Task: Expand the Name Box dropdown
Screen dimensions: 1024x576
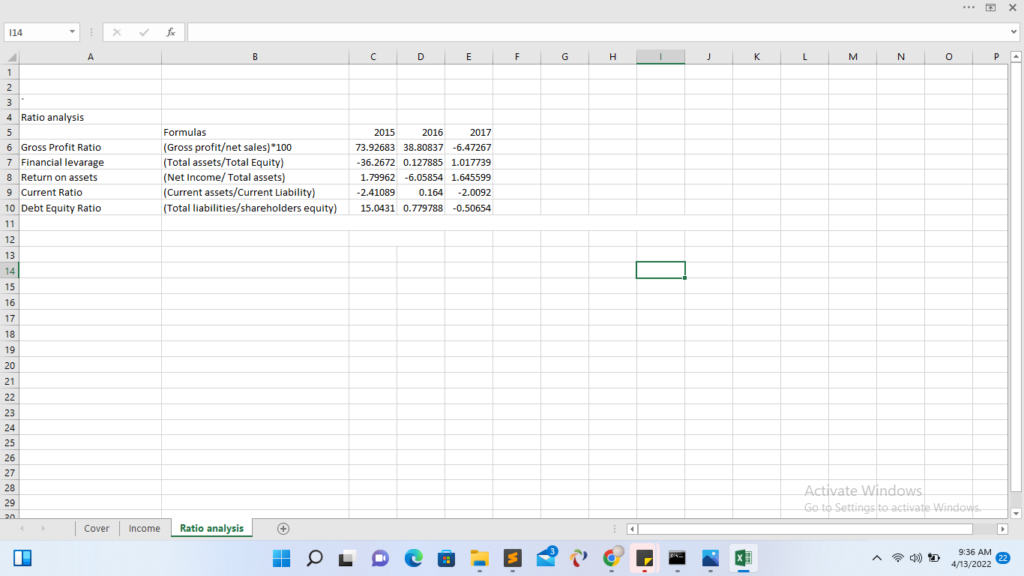Action: pyautogui.click(x=73, y=33)
